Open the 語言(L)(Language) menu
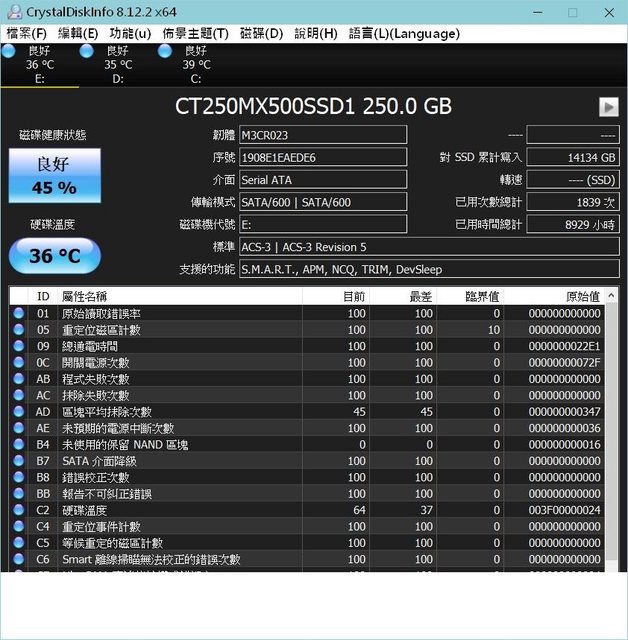The width and height of the screenshot is (628, 640). [404, 33]
